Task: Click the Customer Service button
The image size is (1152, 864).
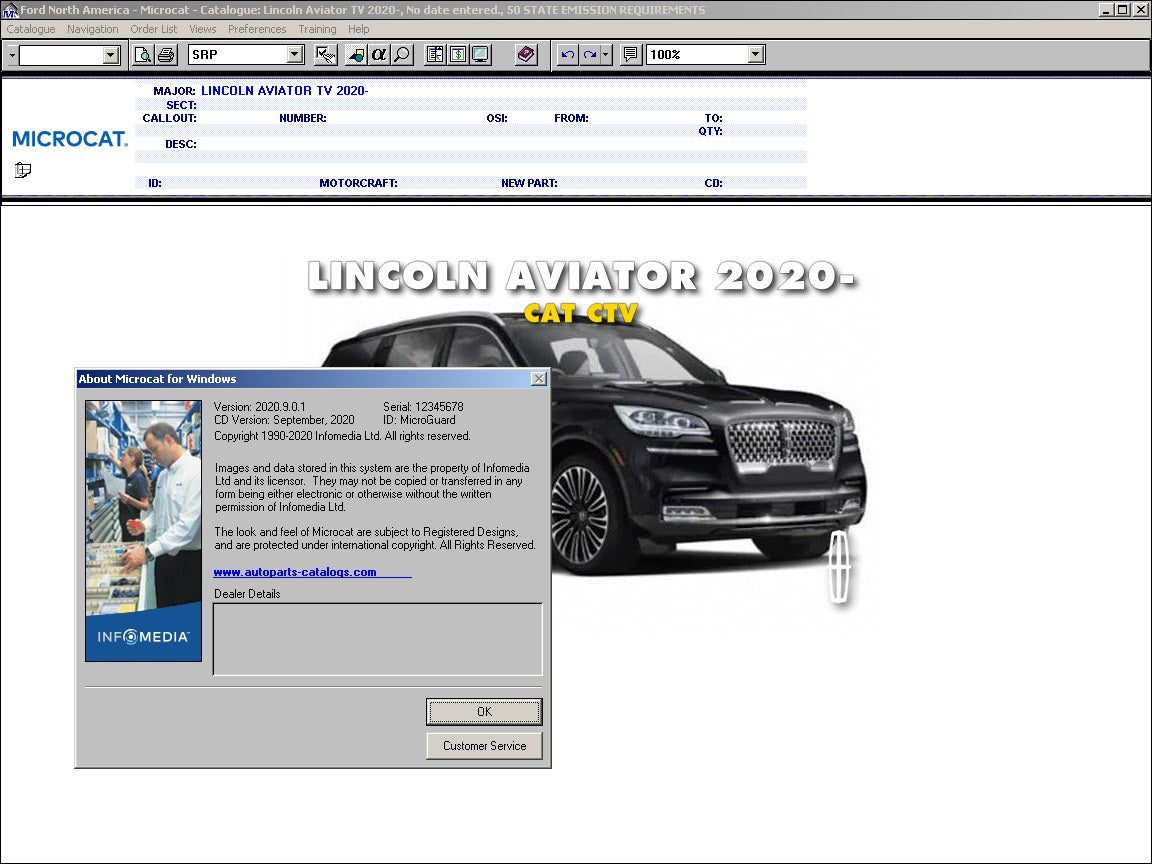Action: click(x=484, y=745)
